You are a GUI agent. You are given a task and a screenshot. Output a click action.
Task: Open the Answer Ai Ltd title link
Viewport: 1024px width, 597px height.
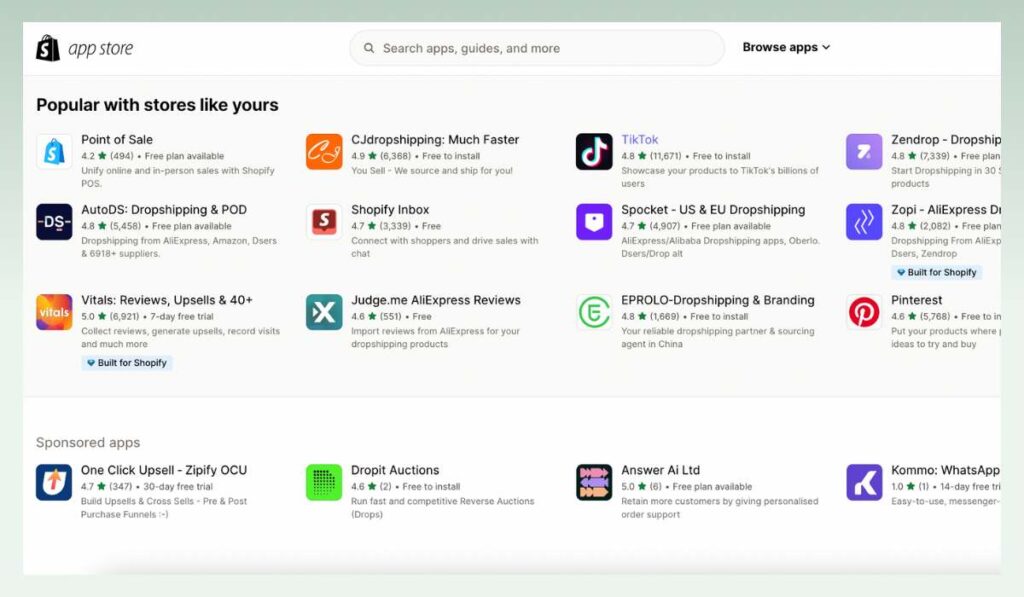pyautogui.click(x=660, y=470)
